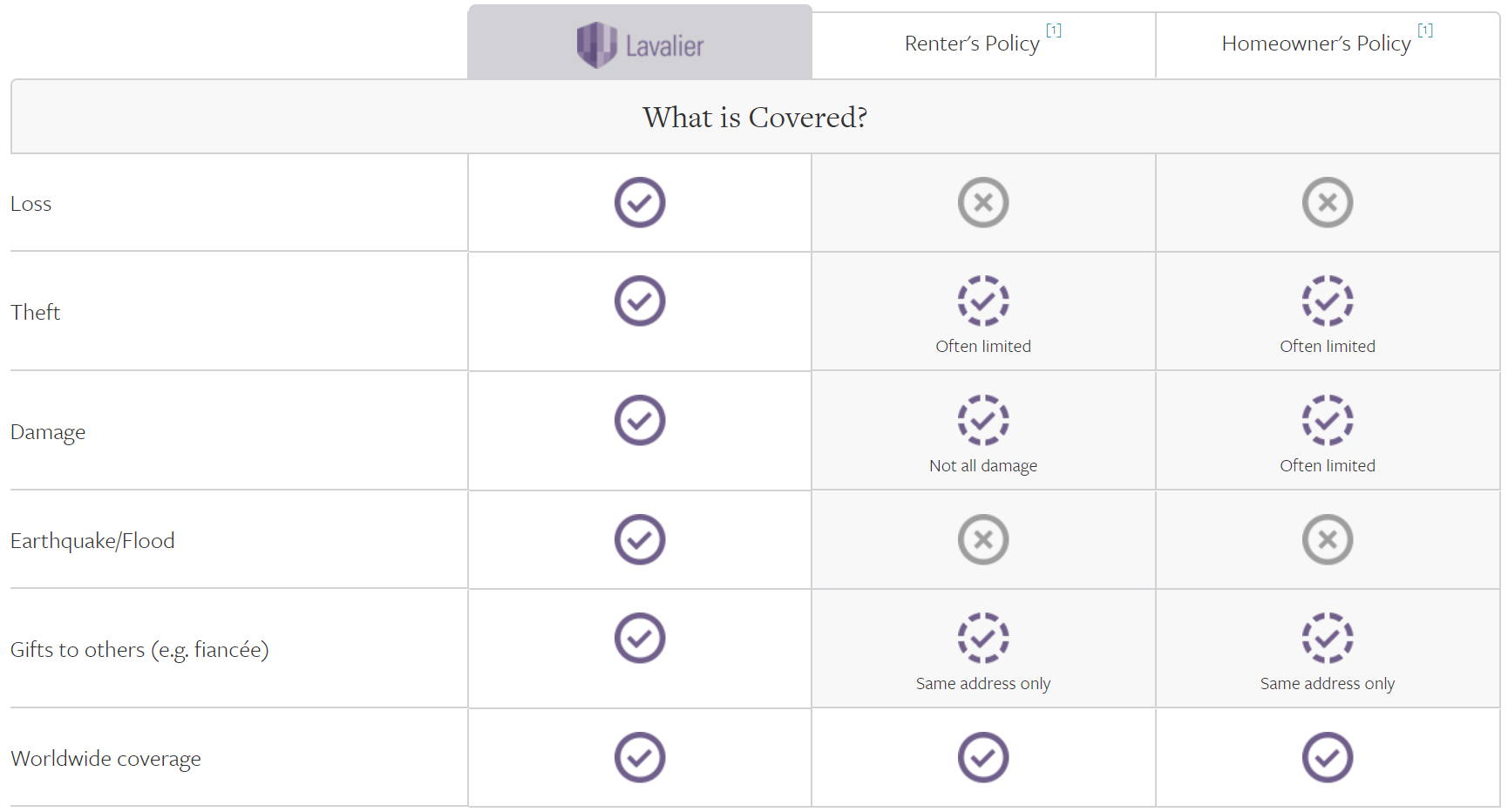The width and height of the screenshot is (1508, 812).
Task: Click Renter's Policy Loss X icon
Action: (983, 203)
